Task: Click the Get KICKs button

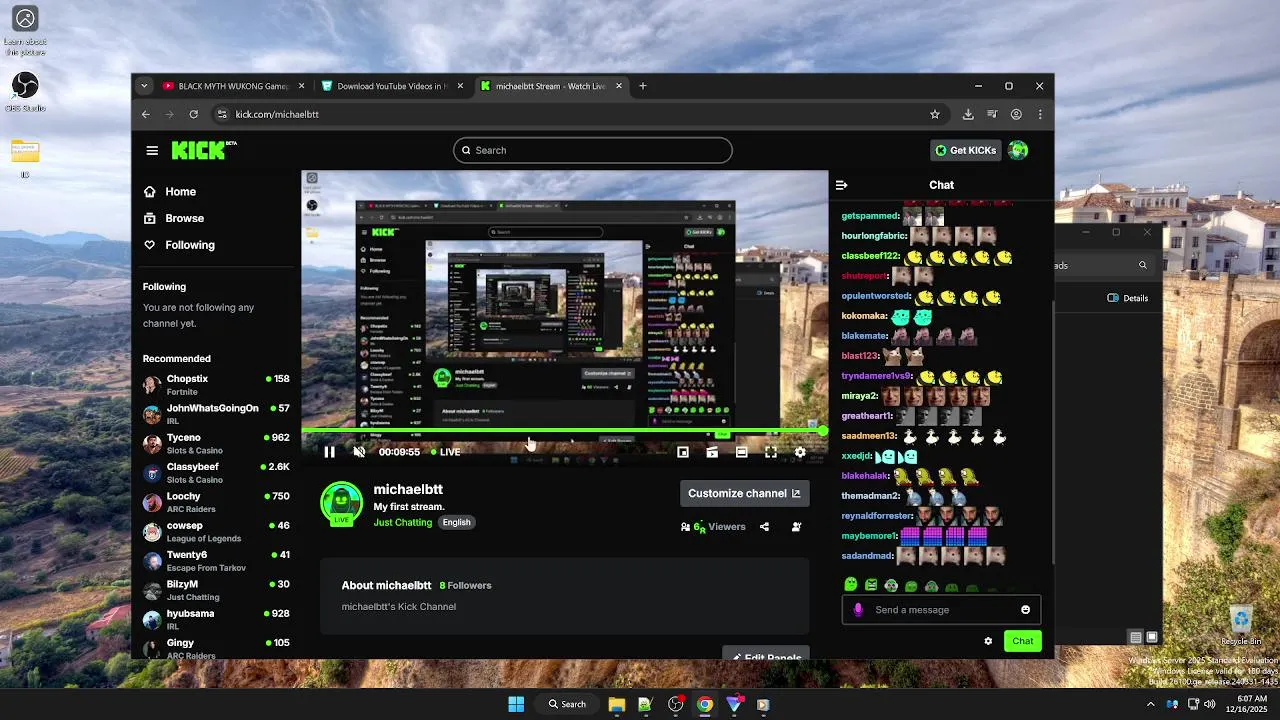Action: click(966, 150)
